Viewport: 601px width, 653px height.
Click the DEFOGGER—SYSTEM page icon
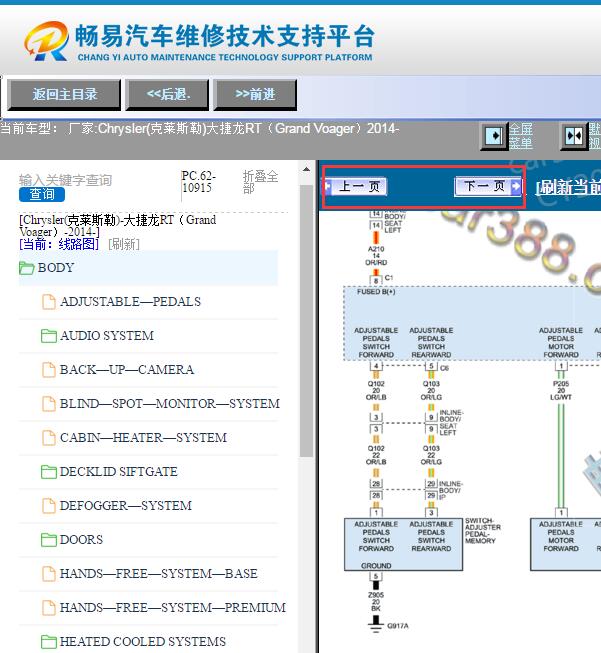[x=49, y=506]
